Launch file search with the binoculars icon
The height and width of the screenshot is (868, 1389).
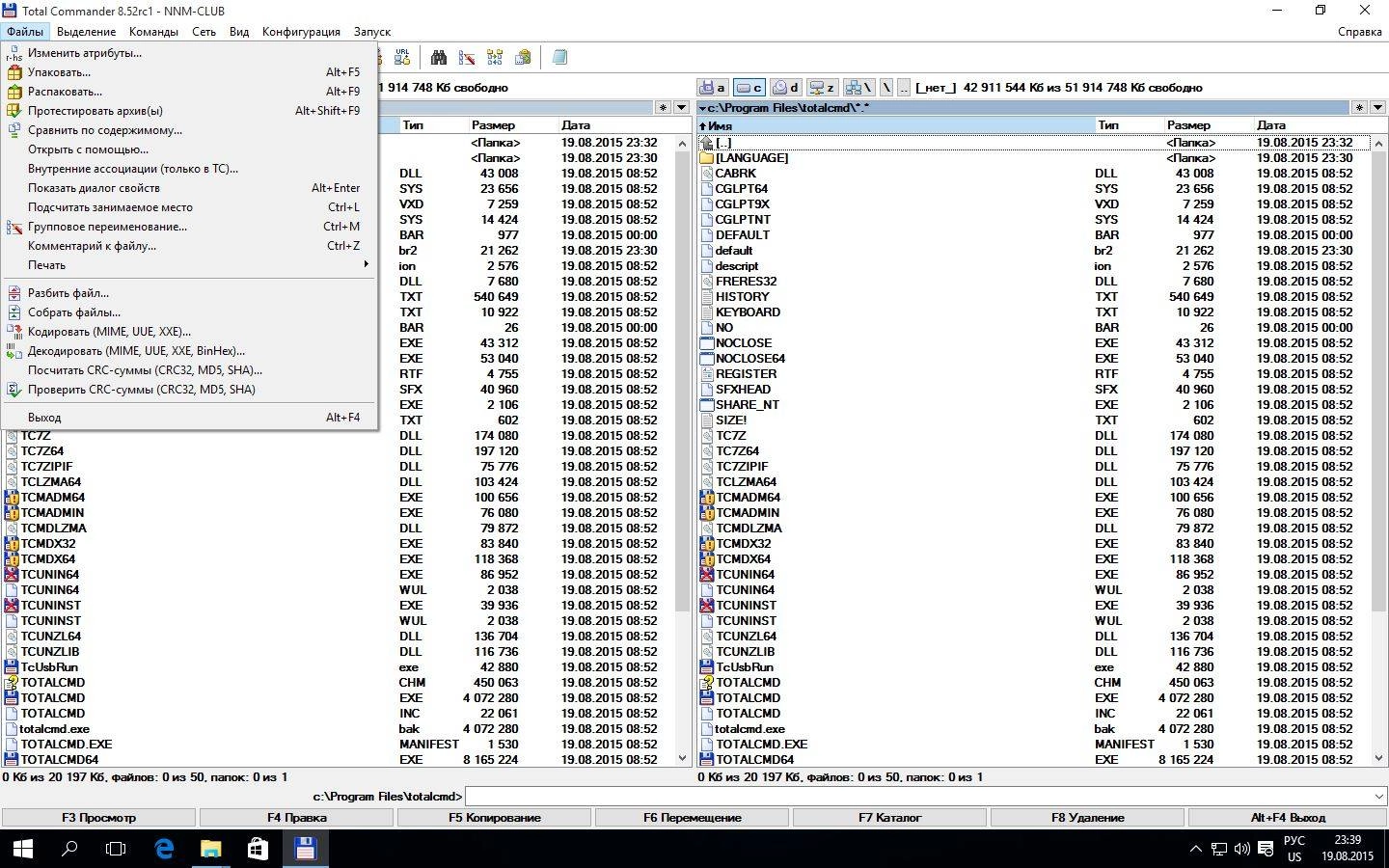439,58
